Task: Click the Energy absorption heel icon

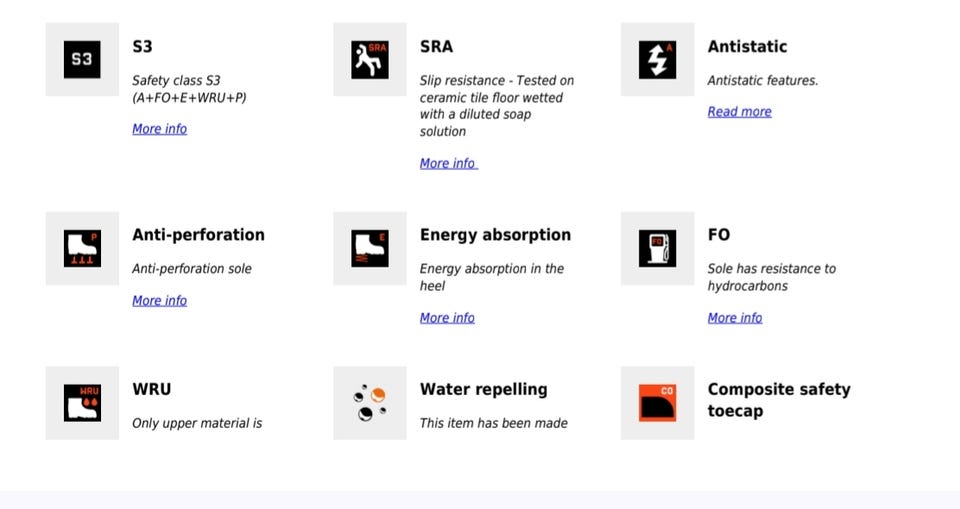Action: pyautogui.click(x=370, y=248)
